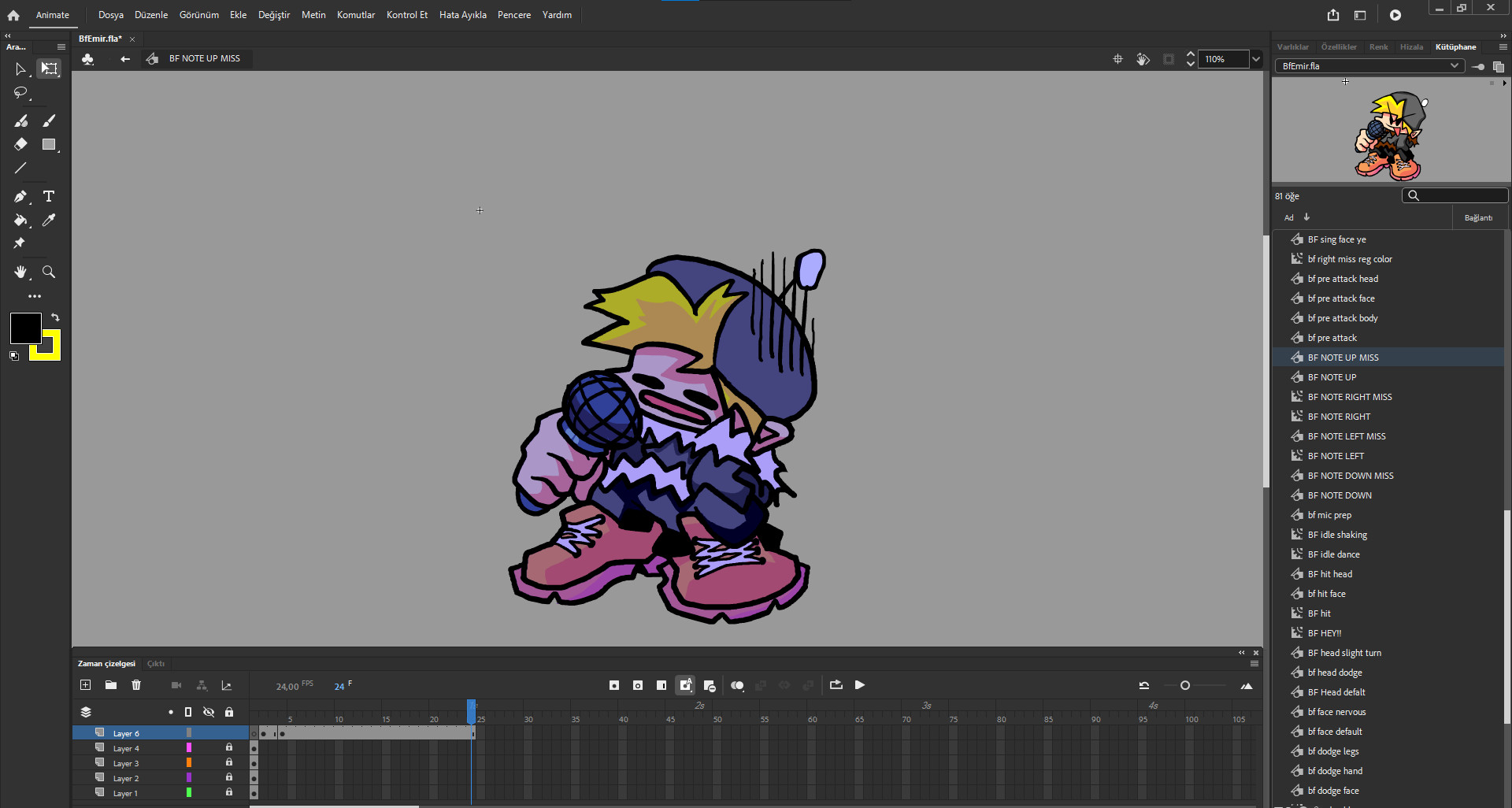
Task: Activate the Pen tool
Action: tap(20, 196)
